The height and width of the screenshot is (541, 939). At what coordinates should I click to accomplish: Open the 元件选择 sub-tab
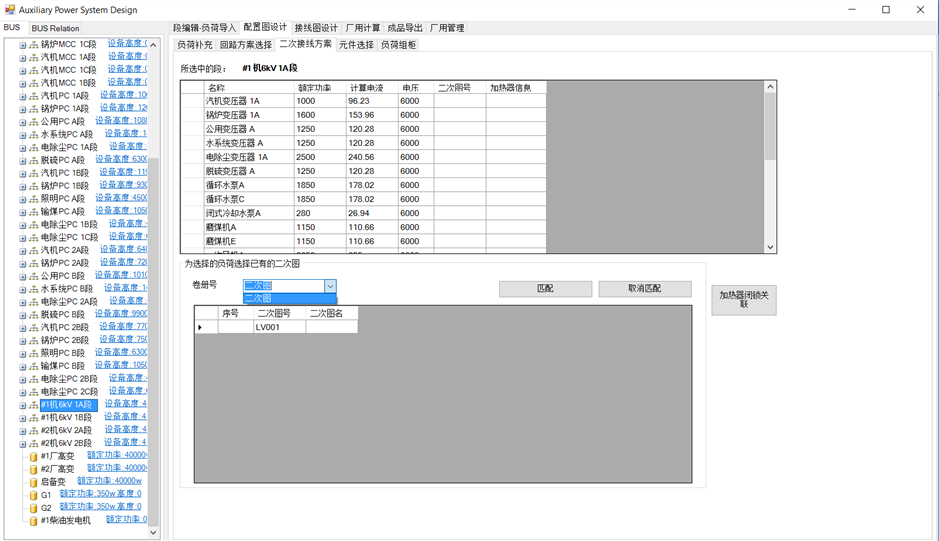(x=356, y=45)
